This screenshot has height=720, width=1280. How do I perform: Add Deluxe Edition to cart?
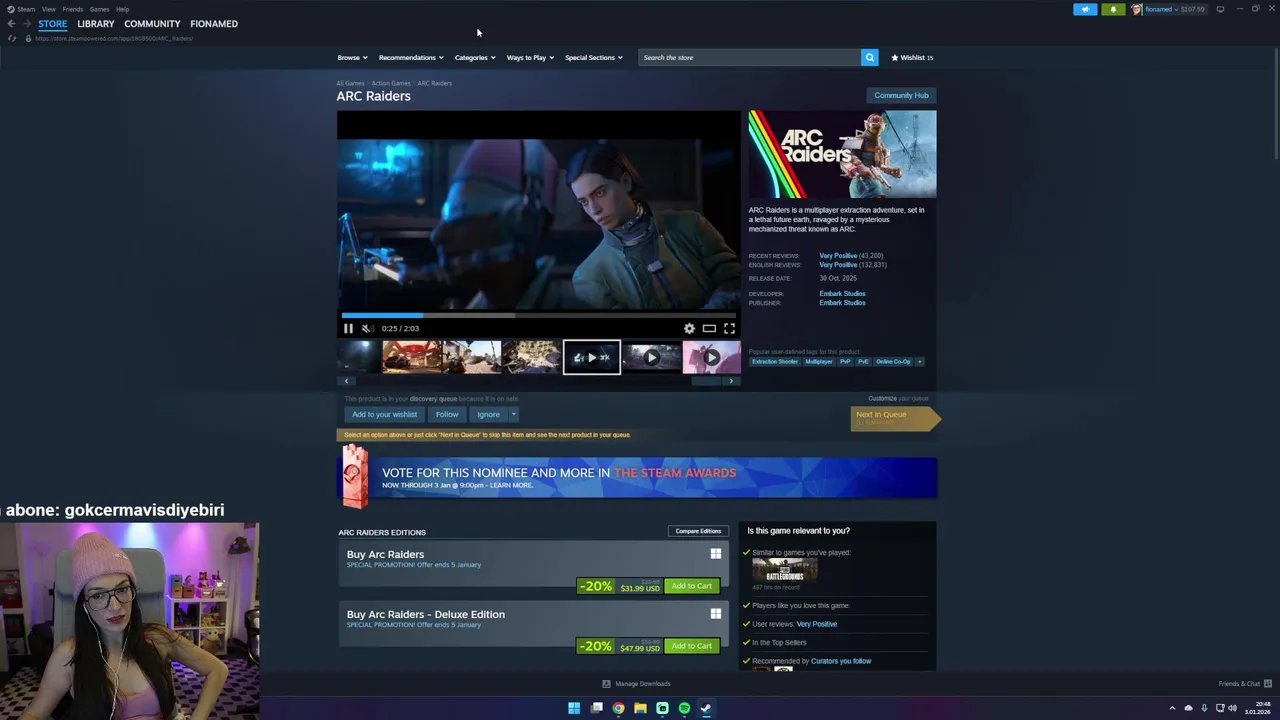pos(692,646)
